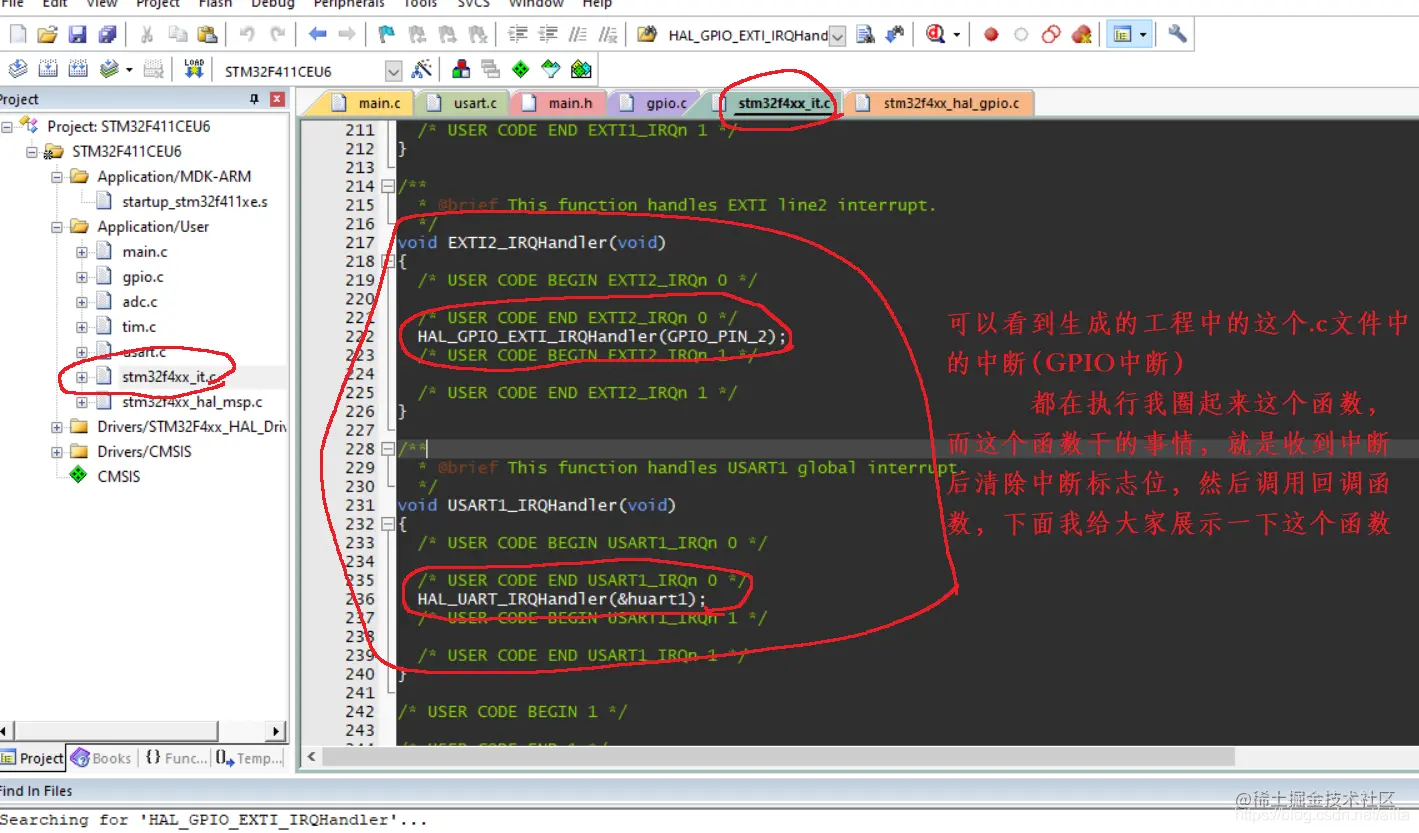Start the debug session with the magnifier icon

click(x=936, y=35)
